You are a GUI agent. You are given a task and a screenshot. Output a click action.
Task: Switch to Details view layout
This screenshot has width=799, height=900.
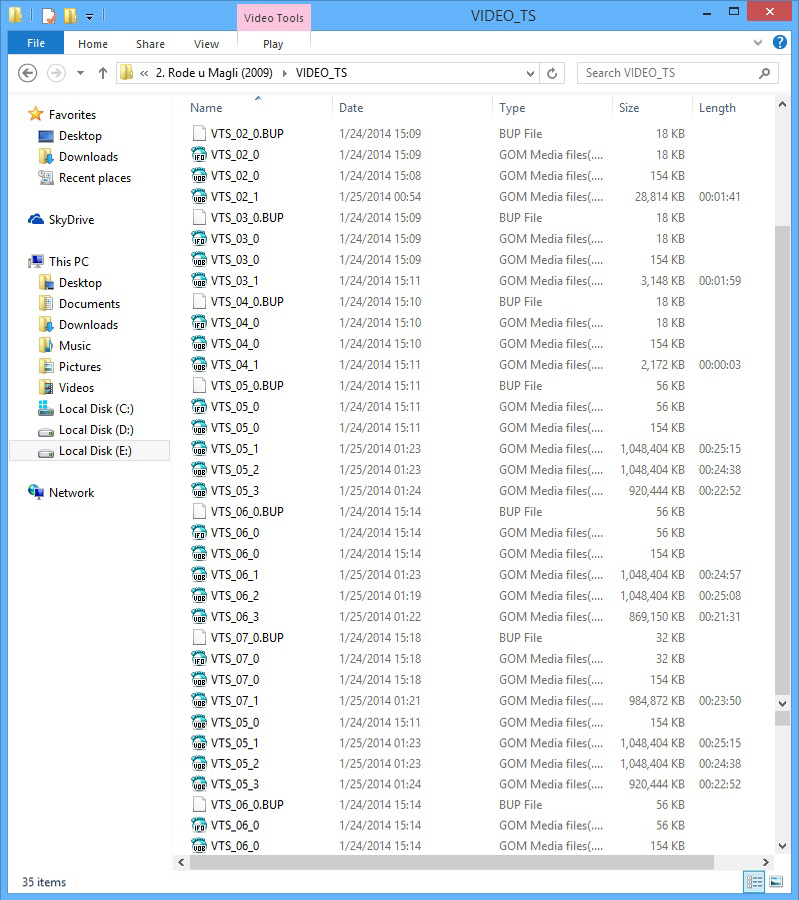coord(754,881)
